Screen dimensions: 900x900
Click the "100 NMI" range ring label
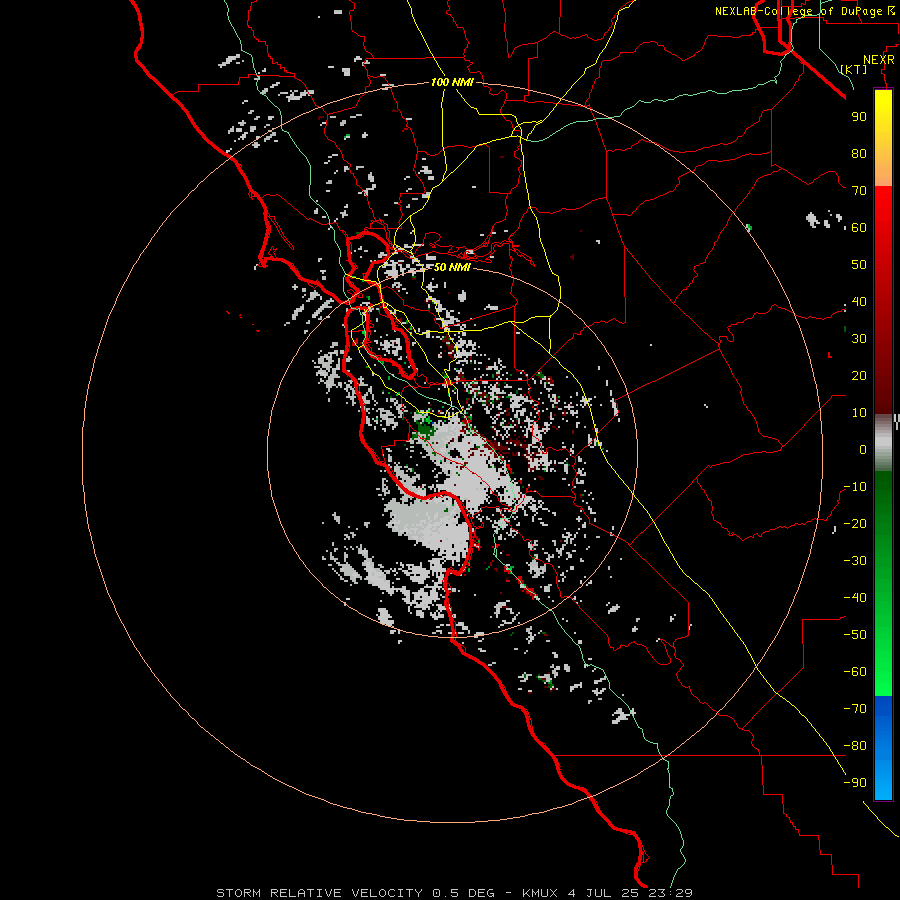point(452,82)
